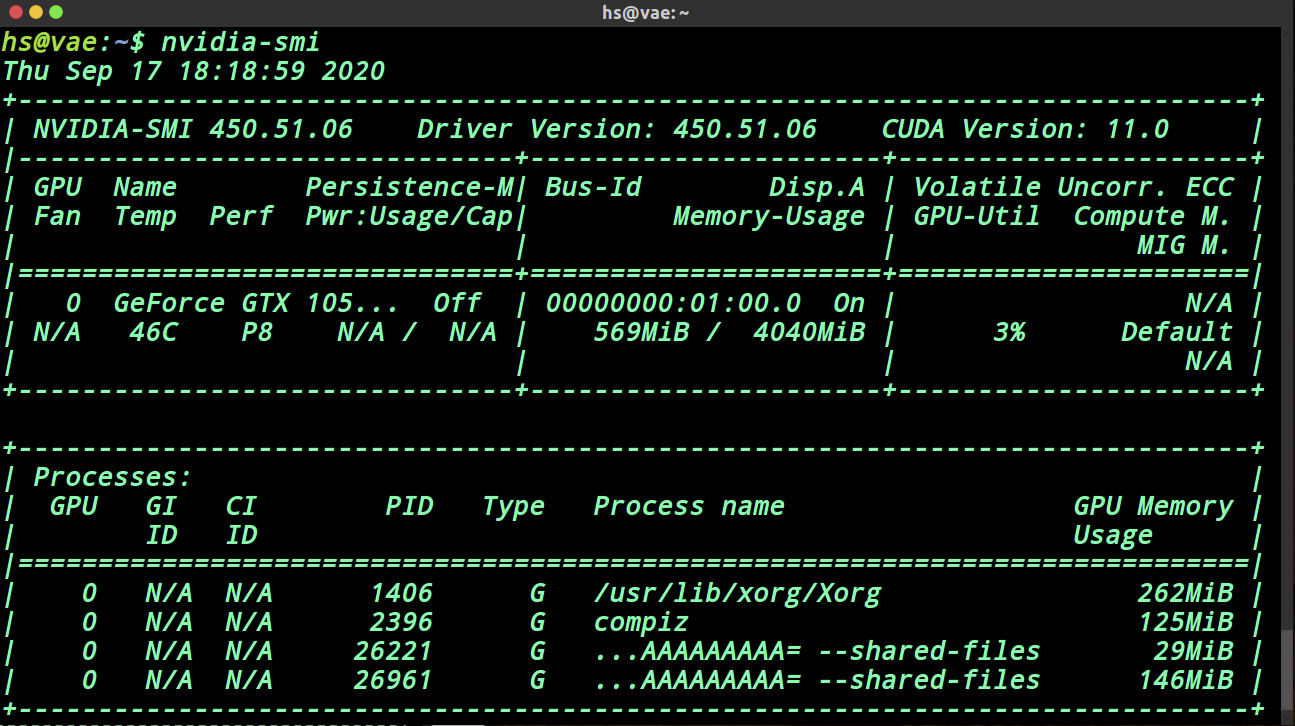This screenshot has width=1295, height=726.
Task: Click 'CUDA Version: 11.0' text
Action: [1025, 129]
